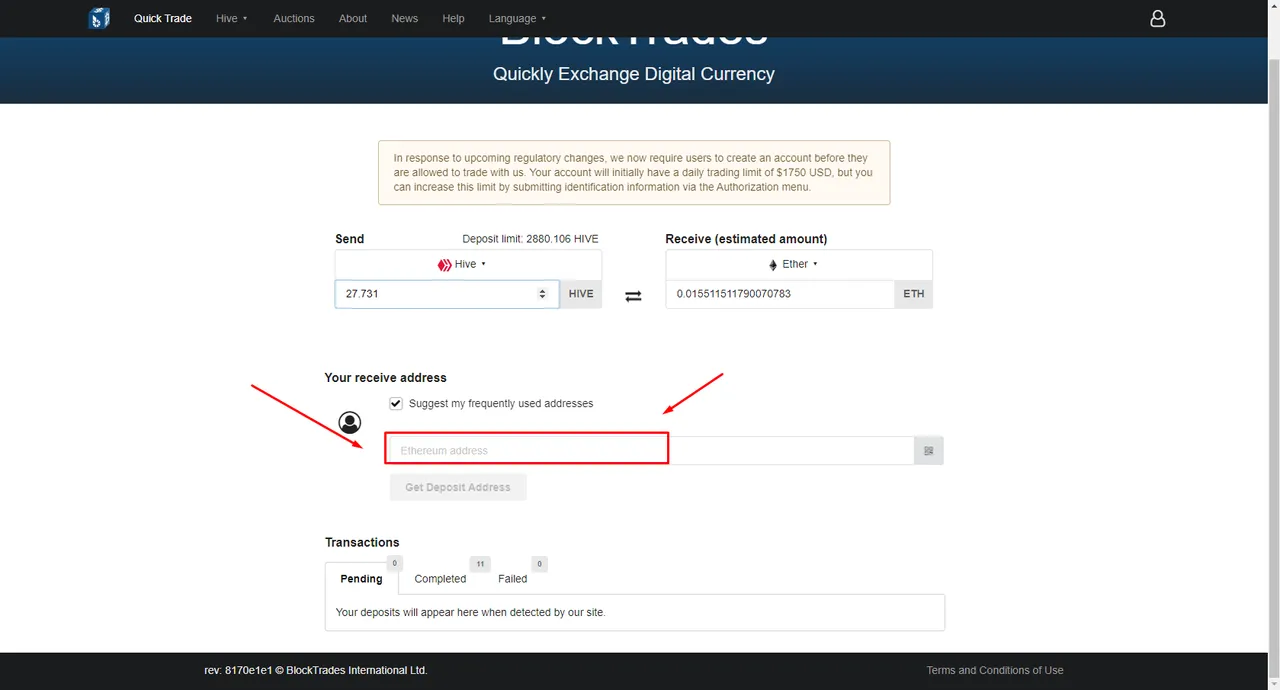
Task: Click the Get Deposit Address button
Action: click(458, 487)
